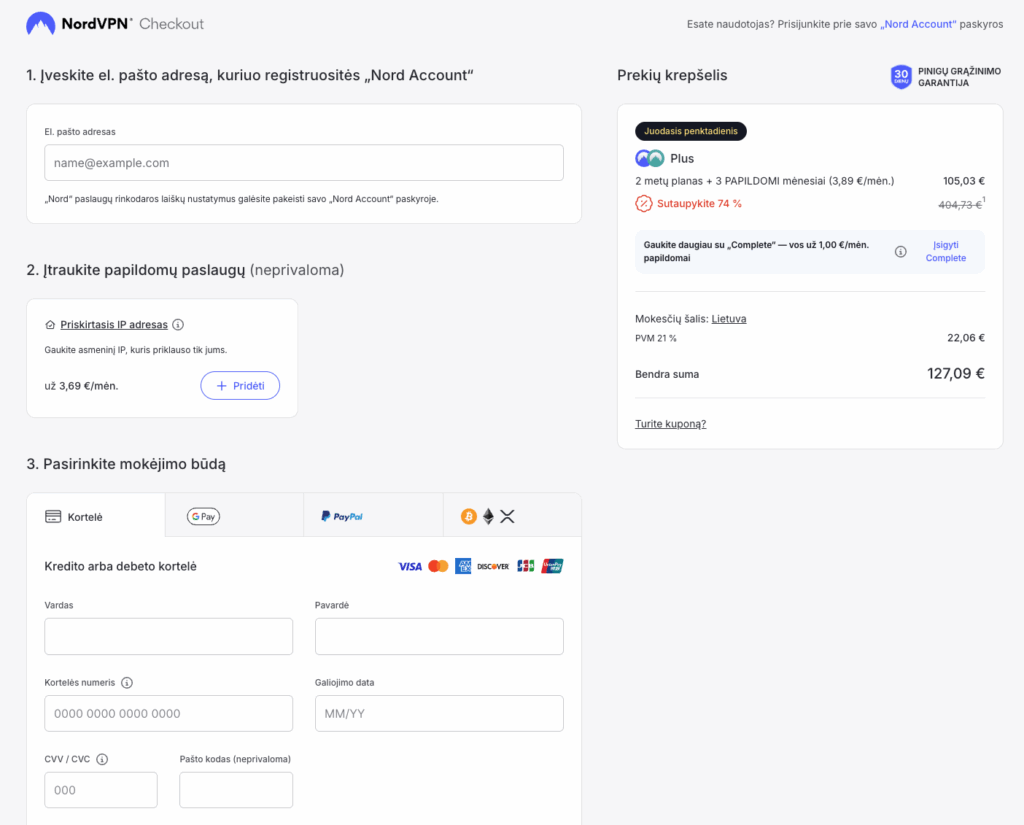This screenshot has height=825, width=1024.
Task: Select the Kortelė payment tab
Action: pos(95,516)
